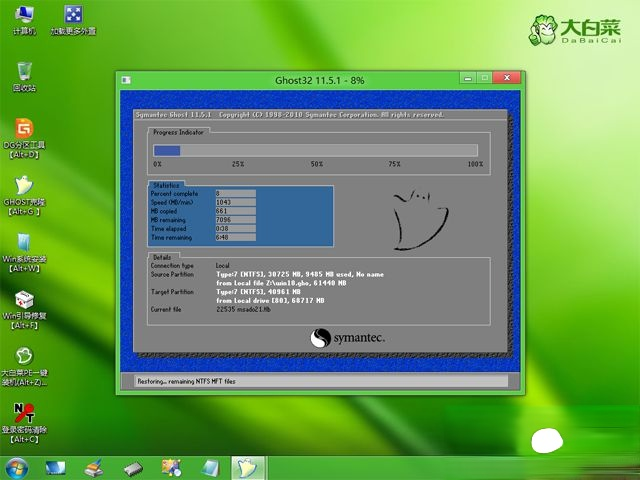
Task: Select the Ghost32 task in the taskbar
Action: click(x=249, y=468)
